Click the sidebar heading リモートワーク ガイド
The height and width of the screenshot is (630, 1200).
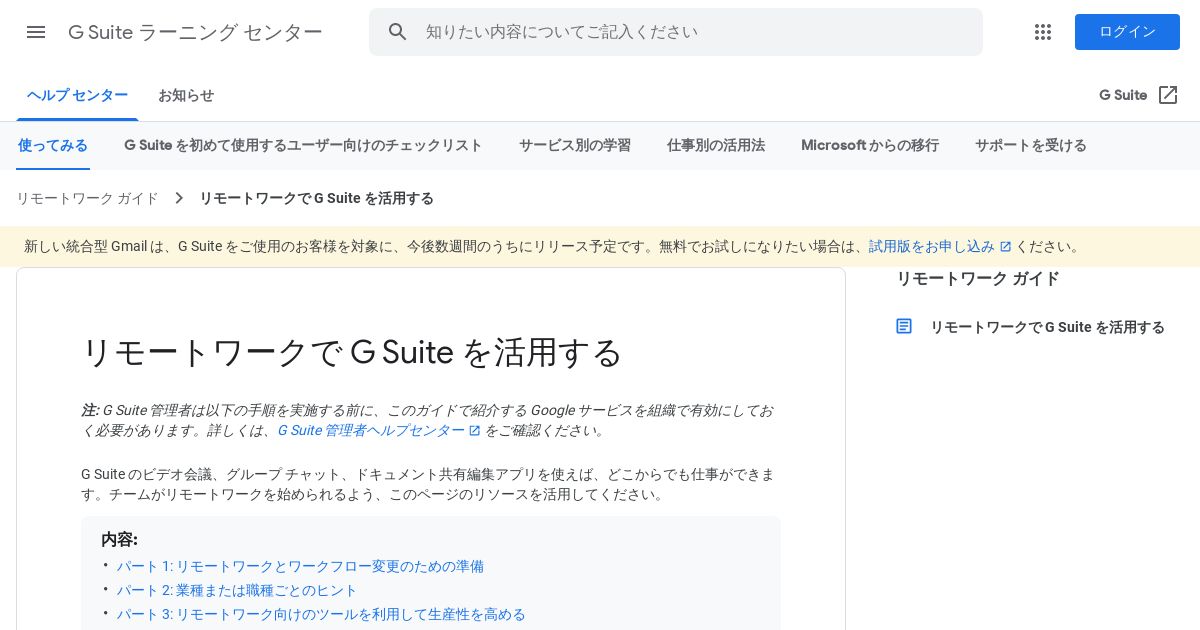coord(978,279)
